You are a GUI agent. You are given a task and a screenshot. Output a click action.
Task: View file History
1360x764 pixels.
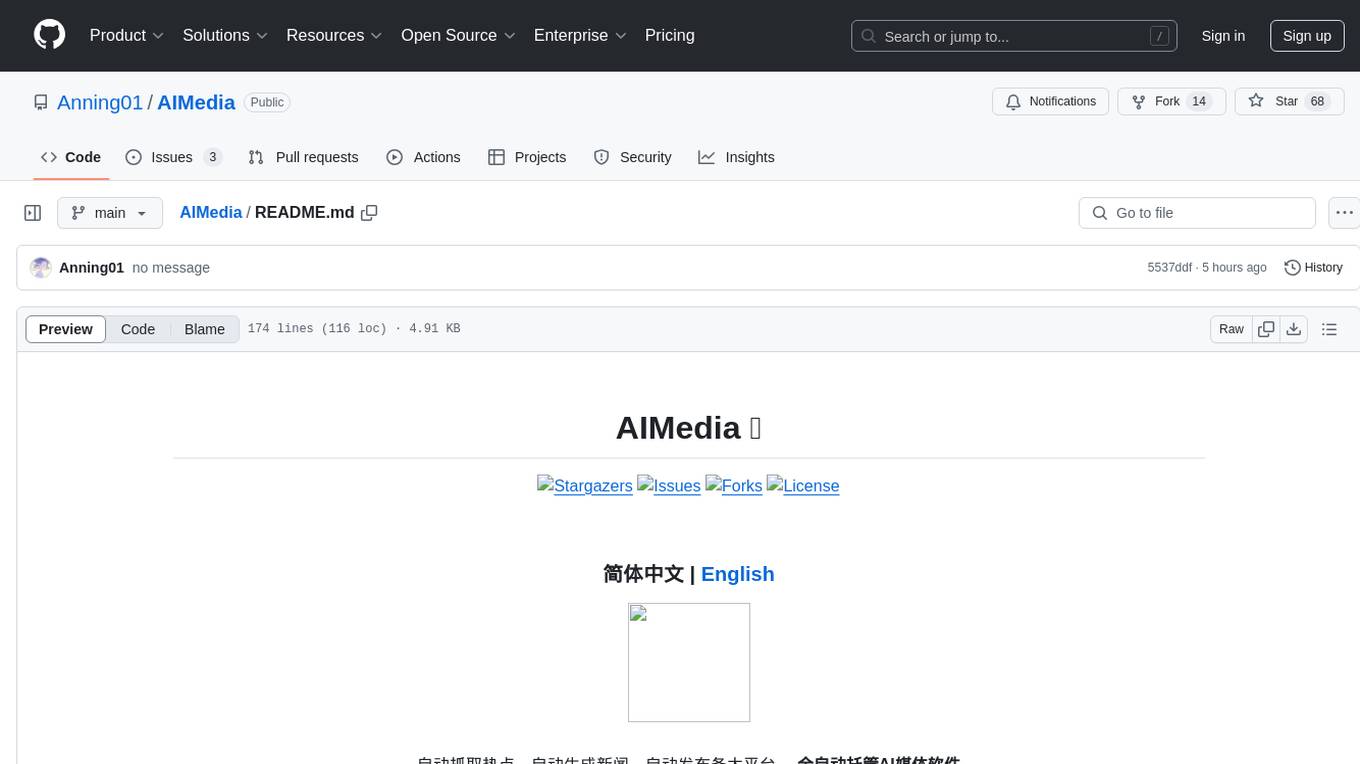[x=1313, y=268]
